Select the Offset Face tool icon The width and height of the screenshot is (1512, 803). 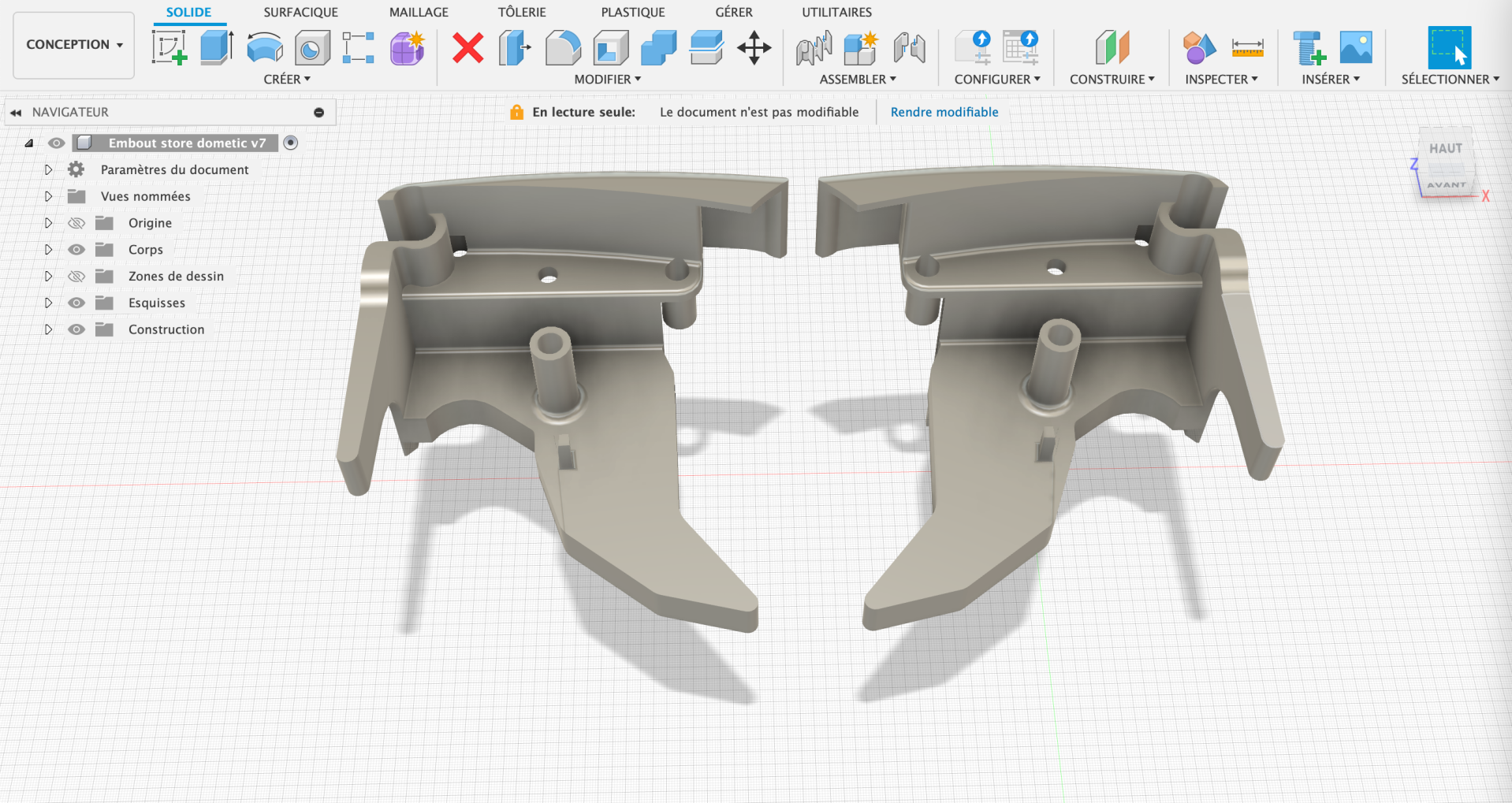click(x=706, y=47)
